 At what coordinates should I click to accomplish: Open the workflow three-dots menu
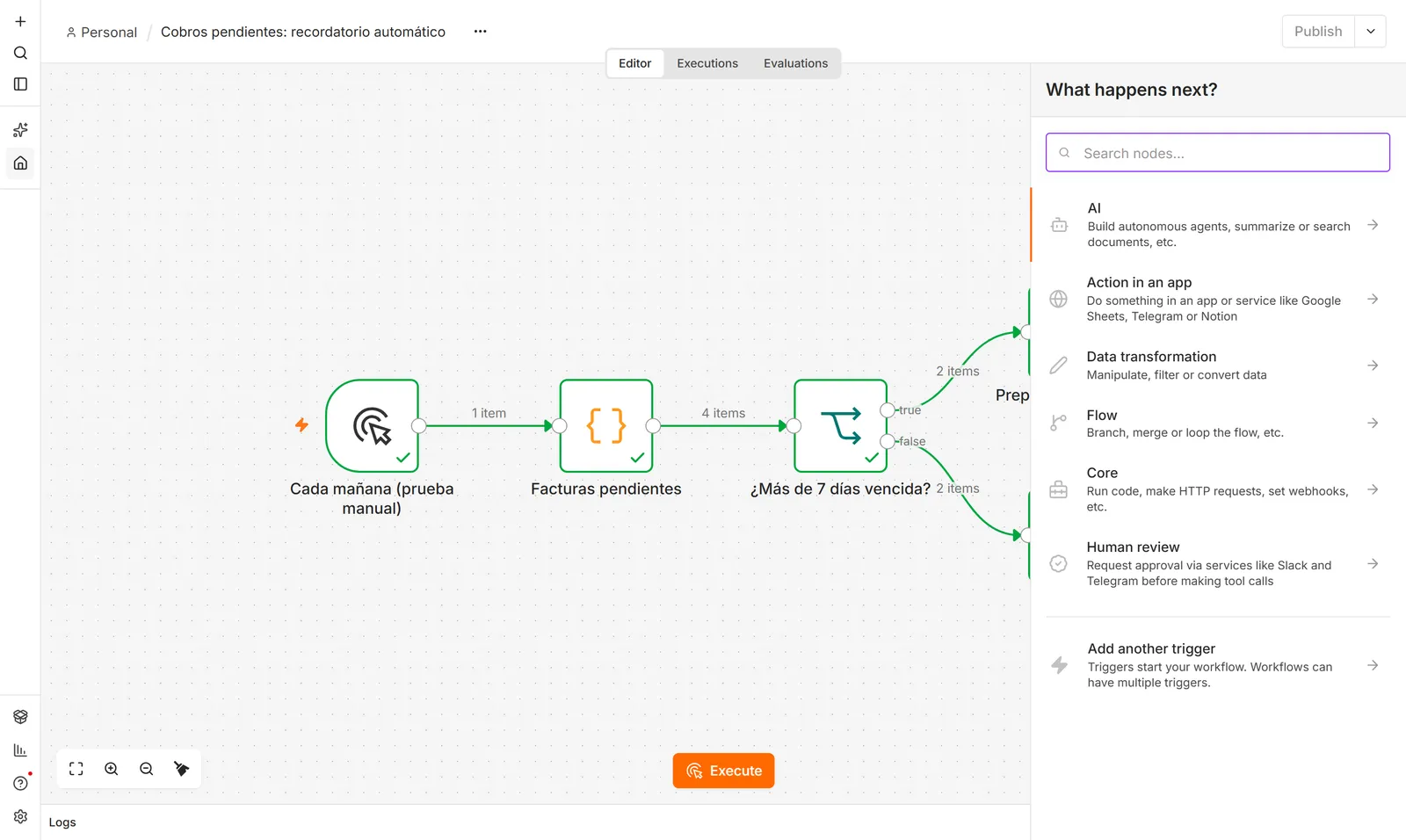point(480,32)
